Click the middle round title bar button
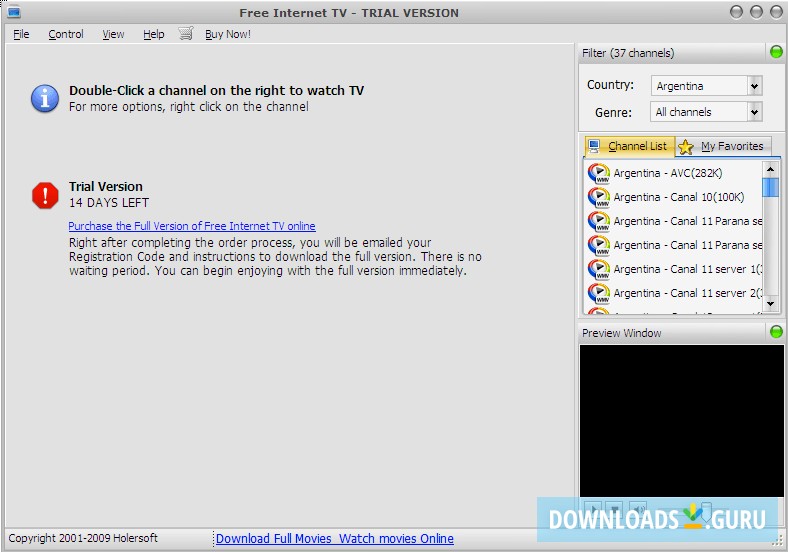The height and width of the screenshot is (552, 788). pos(756,12)
